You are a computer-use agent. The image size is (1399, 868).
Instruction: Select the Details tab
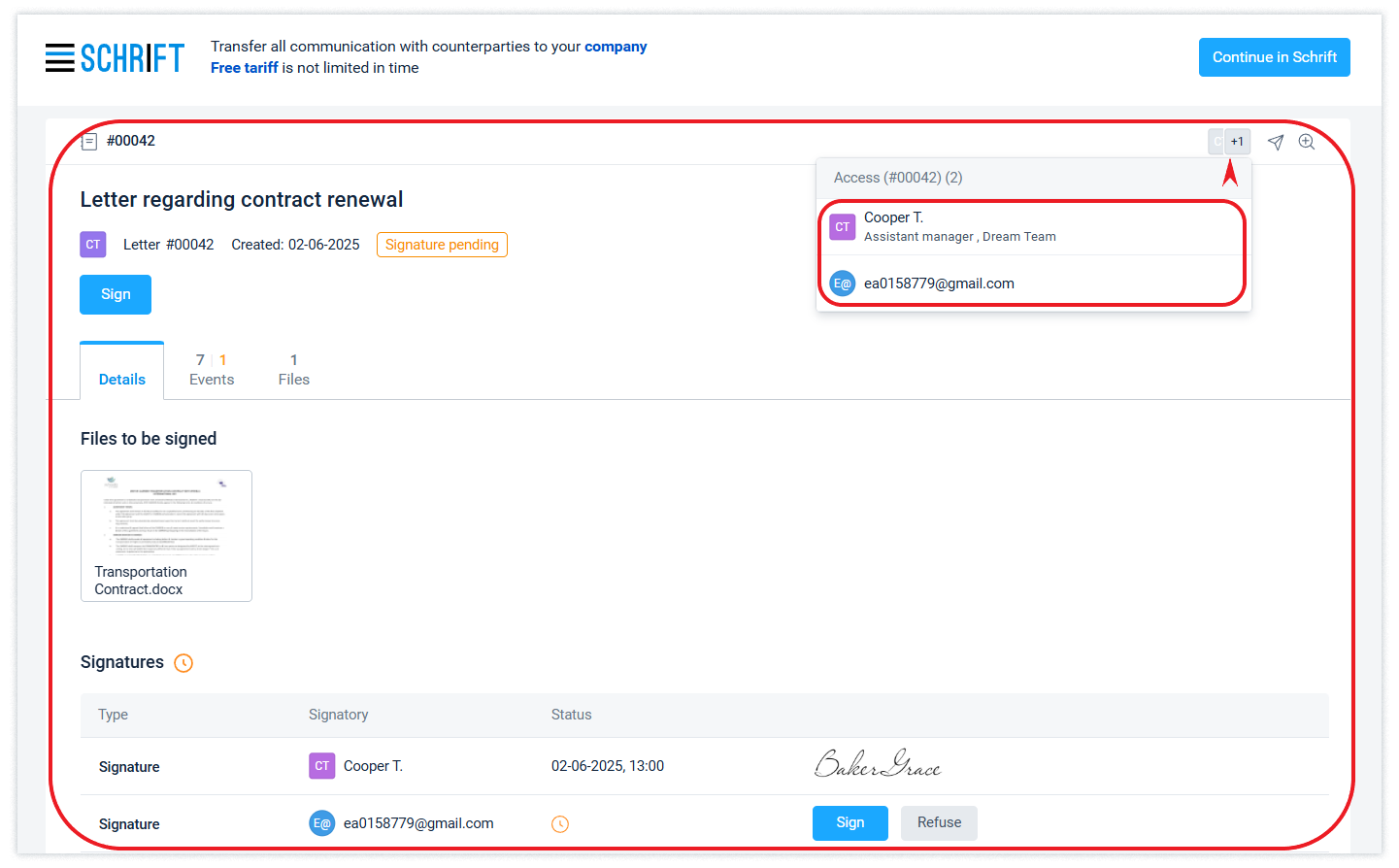click(x=122, y=379)
